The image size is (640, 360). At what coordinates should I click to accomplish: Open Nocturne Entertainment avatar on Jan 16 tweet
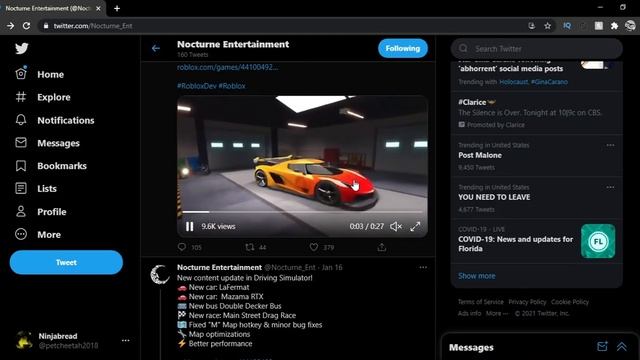coord(160,274)
